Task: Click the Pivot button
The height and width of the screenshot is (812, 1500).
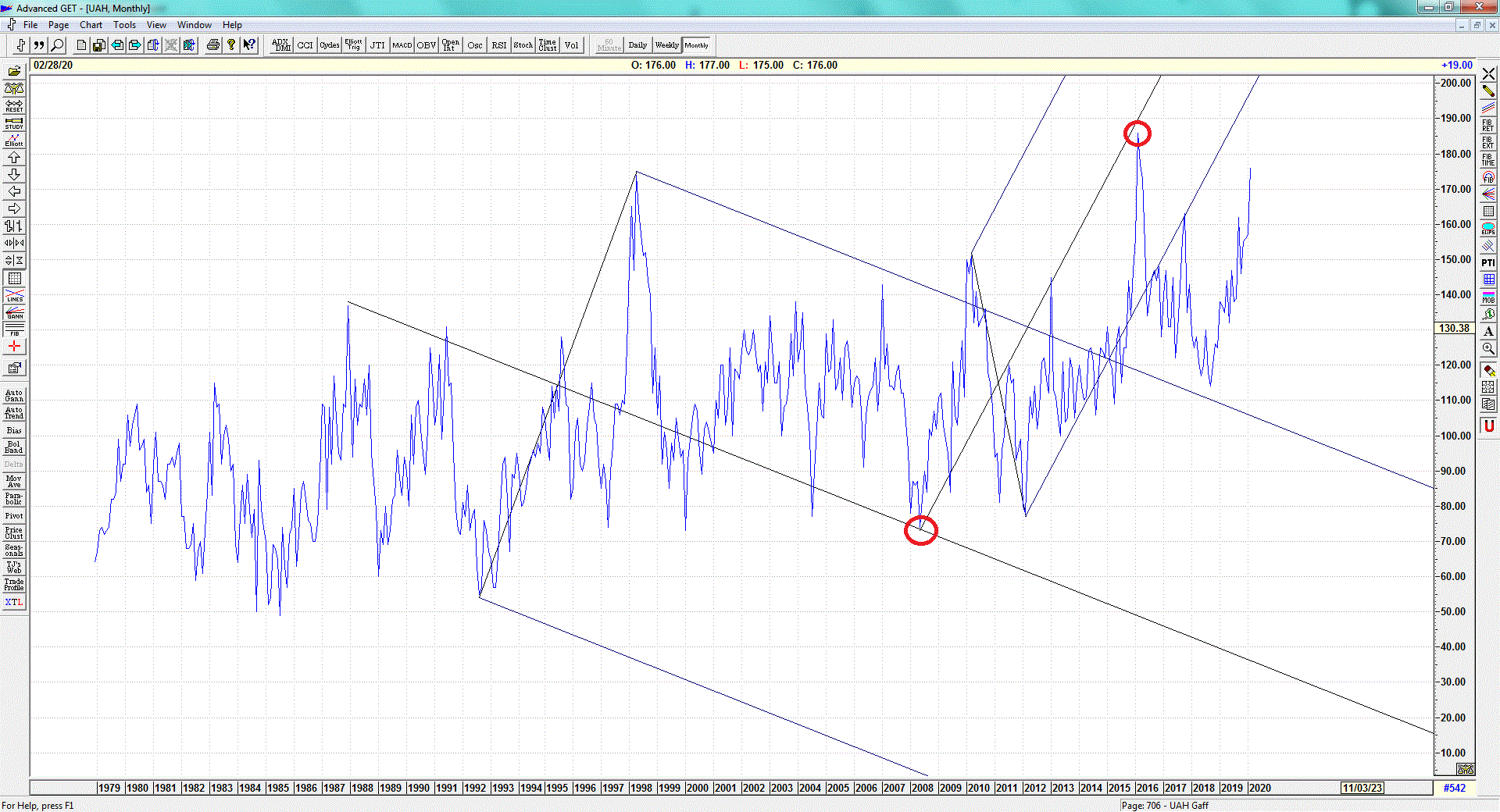Action: tap(14, 516)
